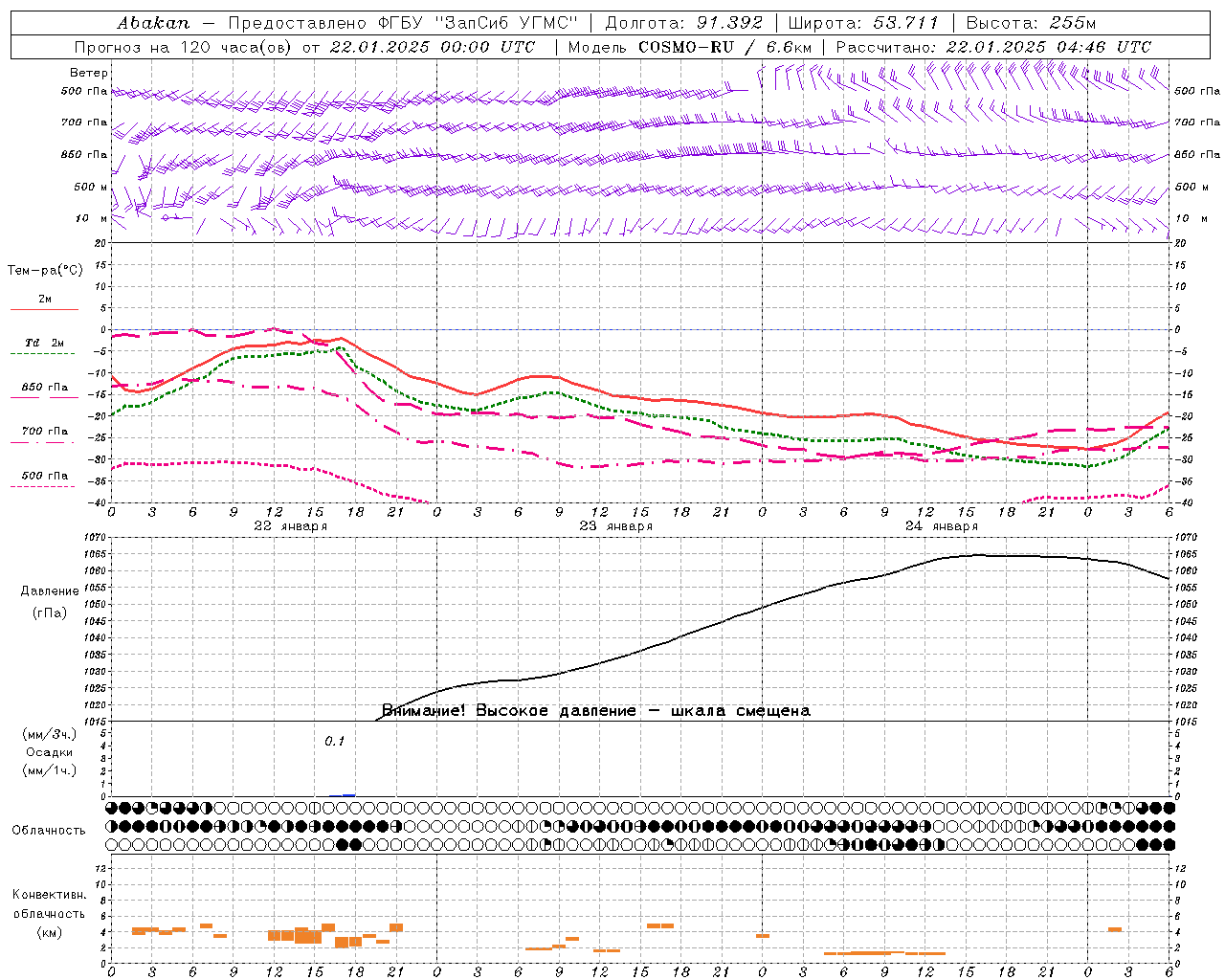Image resolution: width=1225 pixels, height=980 pixels.
Task: Click the 'Высота: 255м' elevation text
Action: click(x=1031, y=23)
